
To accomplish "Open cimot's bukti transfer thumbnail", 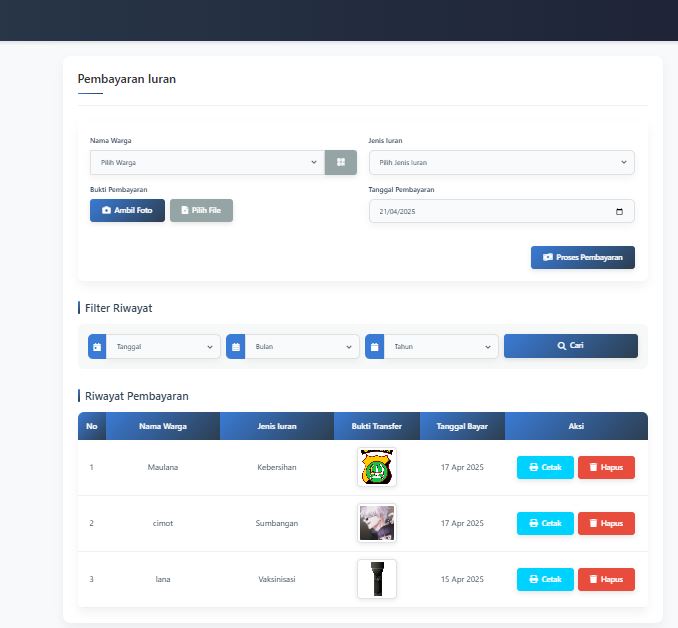I will (x=377, y=523).
